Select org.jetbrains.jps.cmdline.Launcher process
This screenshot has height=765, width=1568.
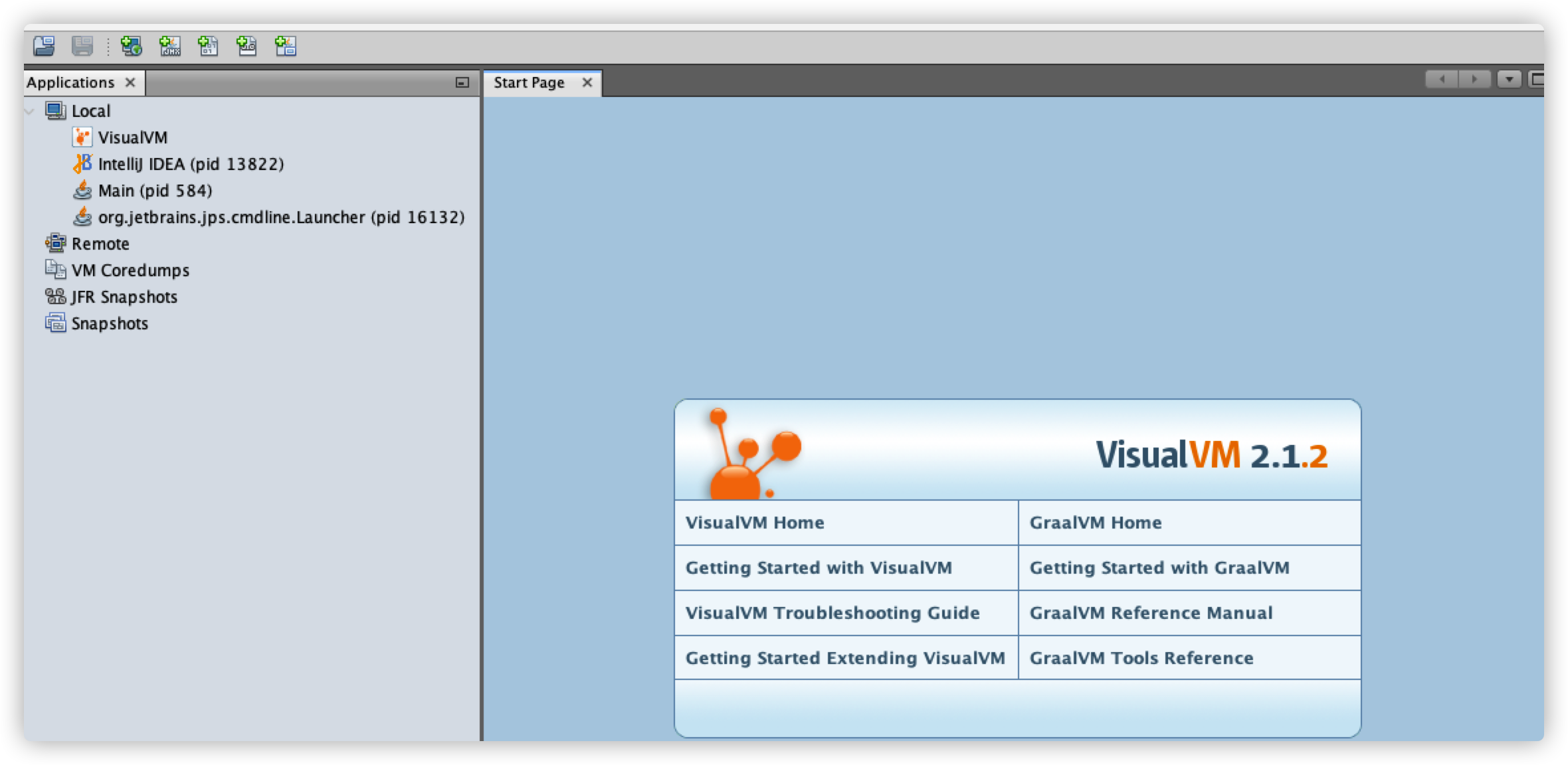pos(281,217)
